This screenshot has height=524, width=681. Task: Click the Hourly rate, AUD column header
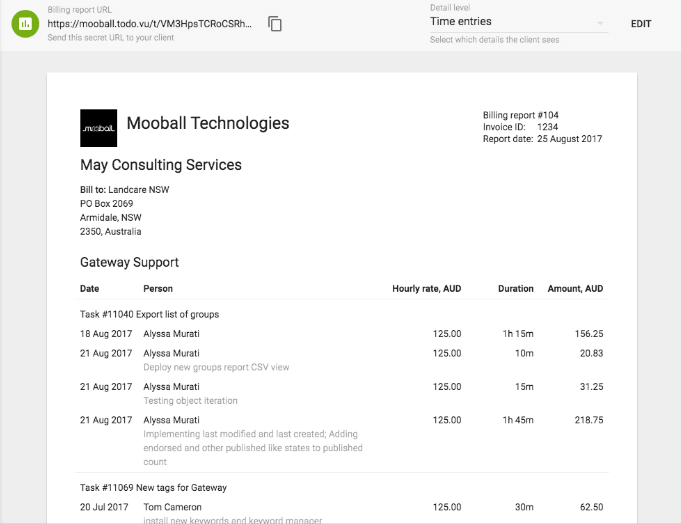(x=426, y=289)
